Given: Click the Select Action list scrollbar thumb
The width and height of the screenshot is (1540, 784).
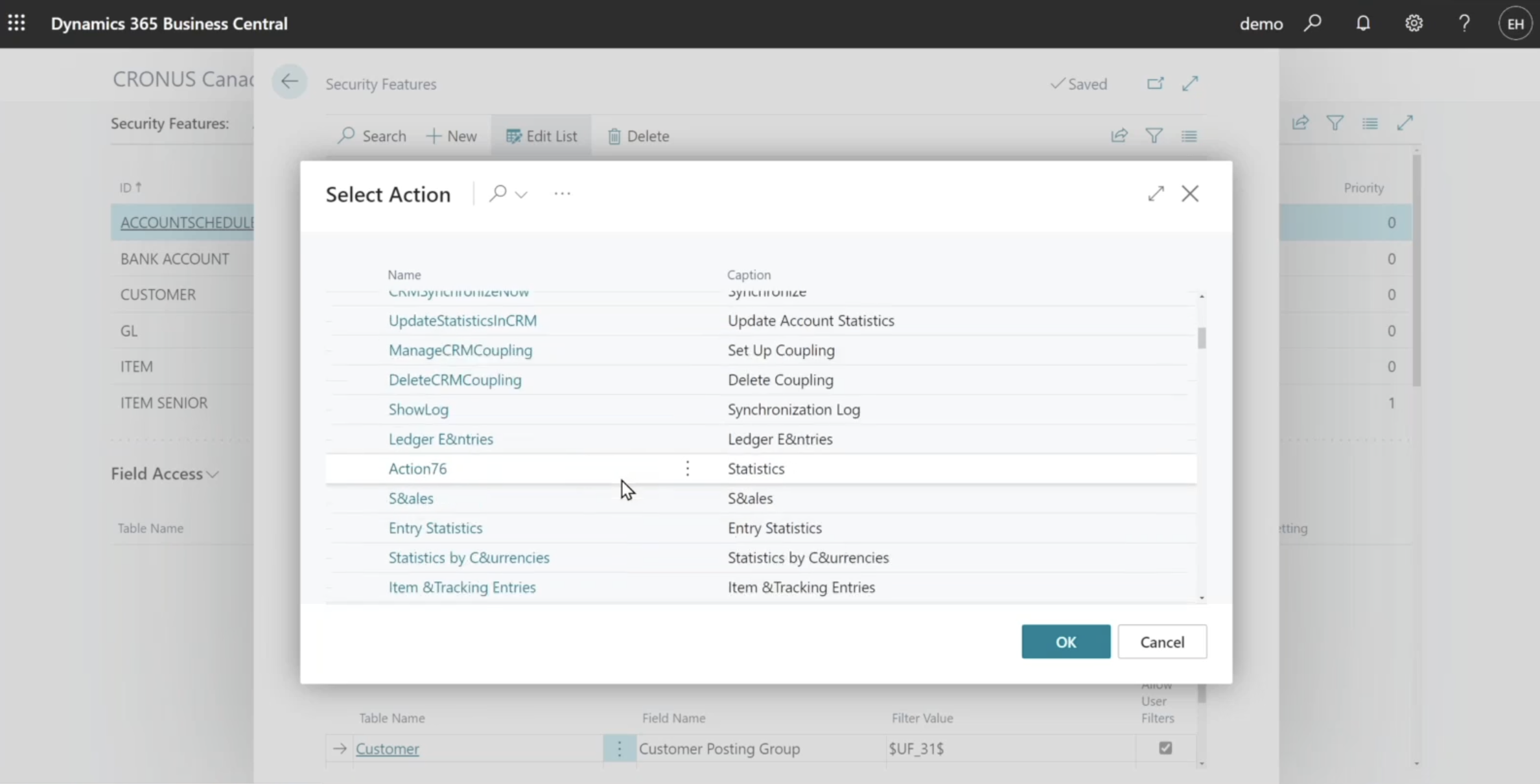Looking at the screenshot, I should pyautogui.click(x=1202, y=338).
